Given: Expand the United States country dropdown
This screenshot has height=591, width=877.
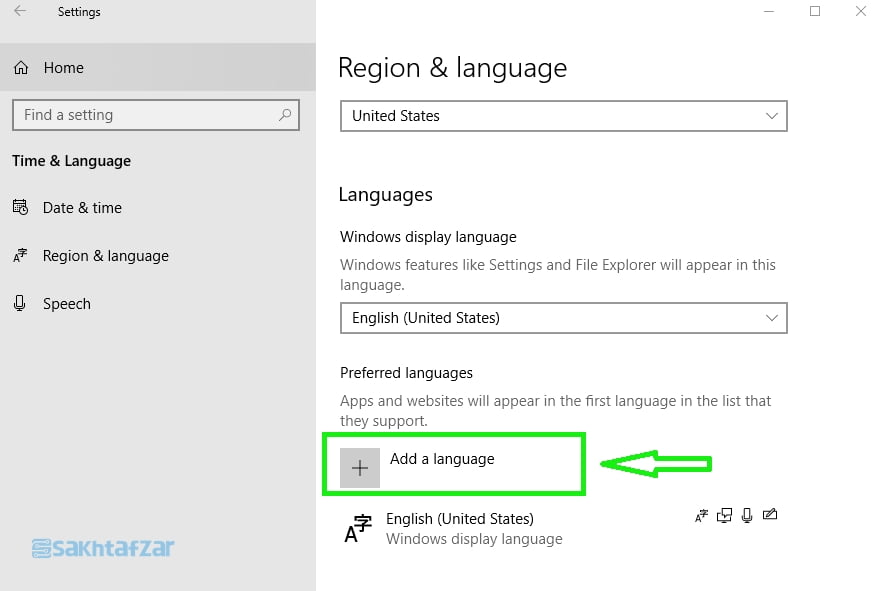Looking at the screenshot, I should pyautogui.click(x=563, y=116).
